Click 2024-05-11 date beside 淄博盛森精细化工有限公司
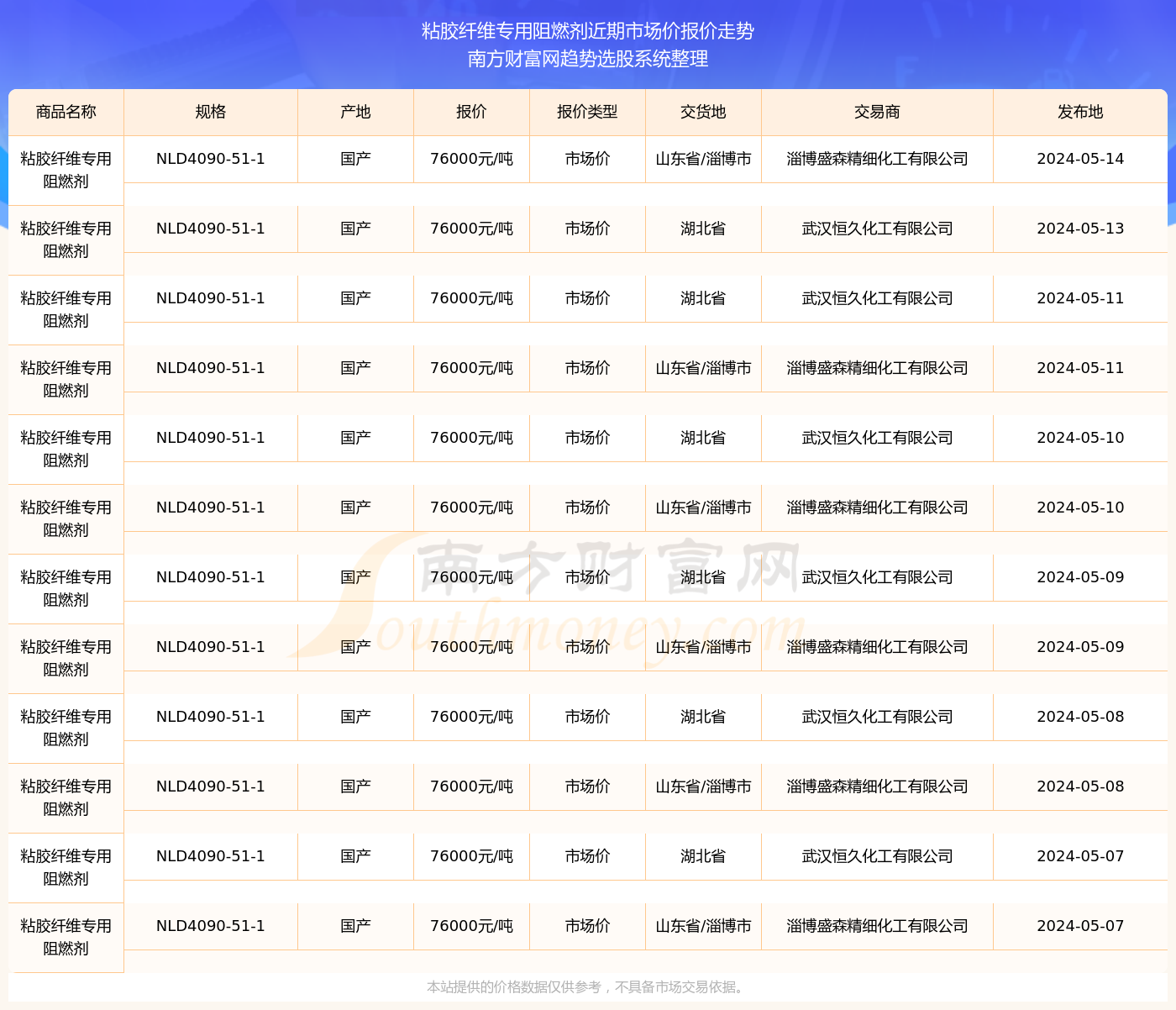This screenshot has height=1010, width=1176. [x=1081, y=368]
